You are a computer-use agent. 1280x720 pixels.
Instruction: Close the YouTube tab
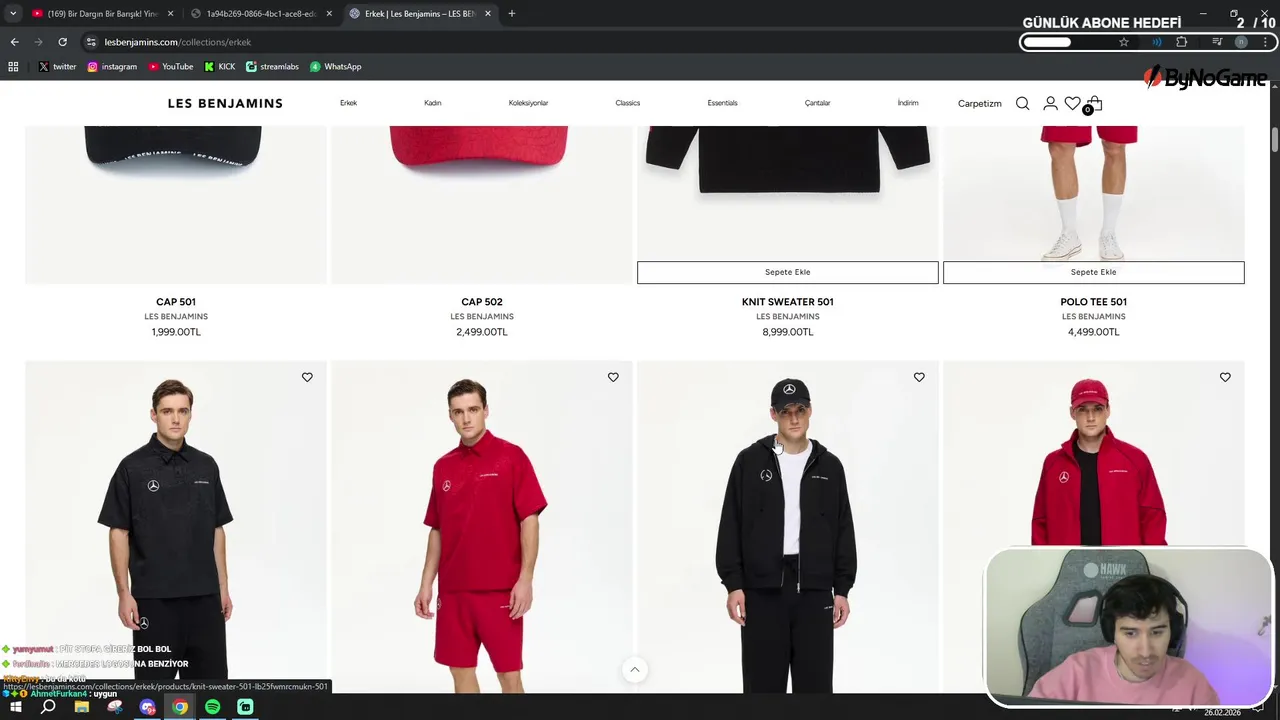(x=171, y=14)
